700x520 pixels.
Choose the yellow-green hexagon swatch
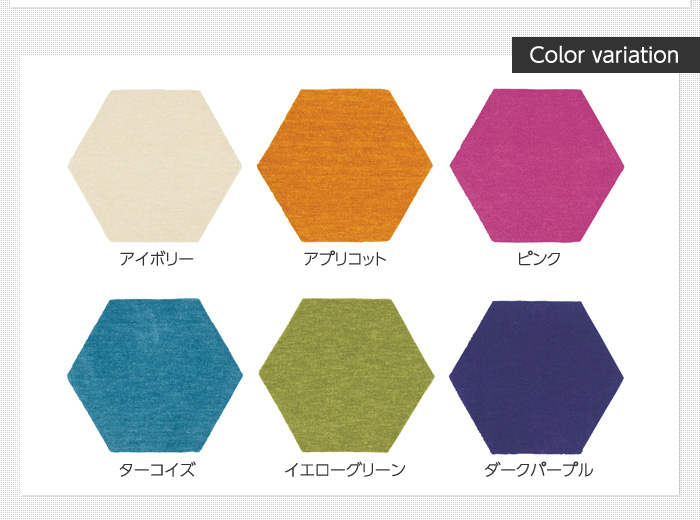point(346,376)
